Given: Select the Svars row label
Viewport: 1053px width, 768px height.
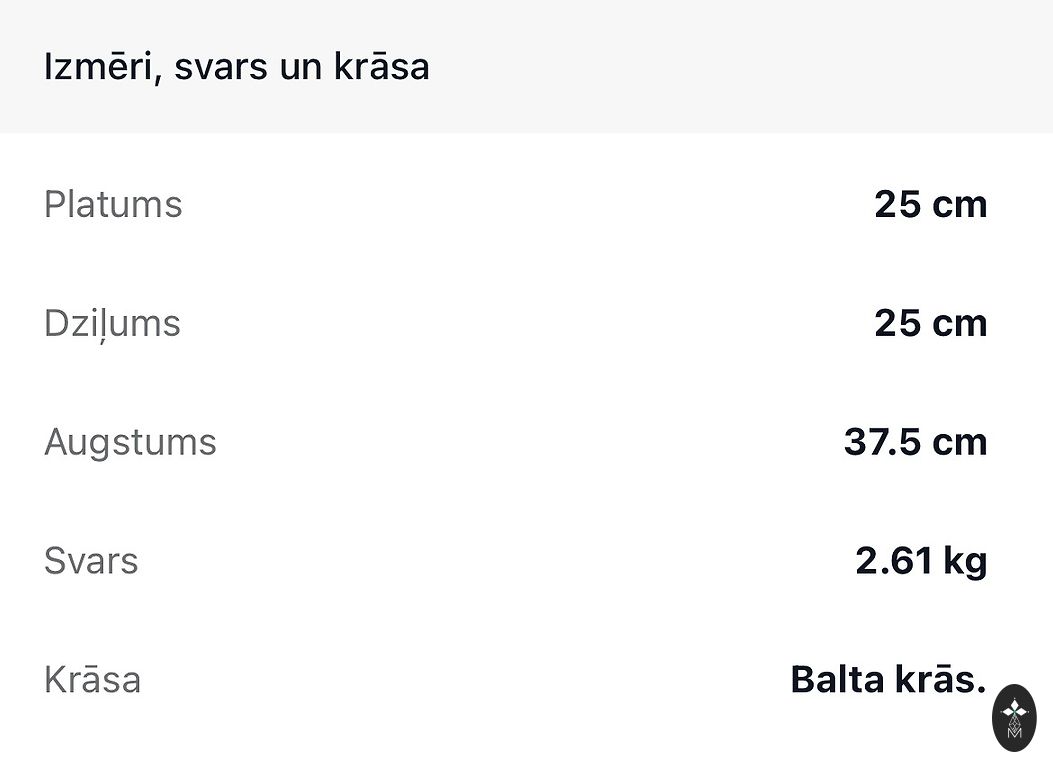Looking at the screenshot, I should click(x=91, y=561).
